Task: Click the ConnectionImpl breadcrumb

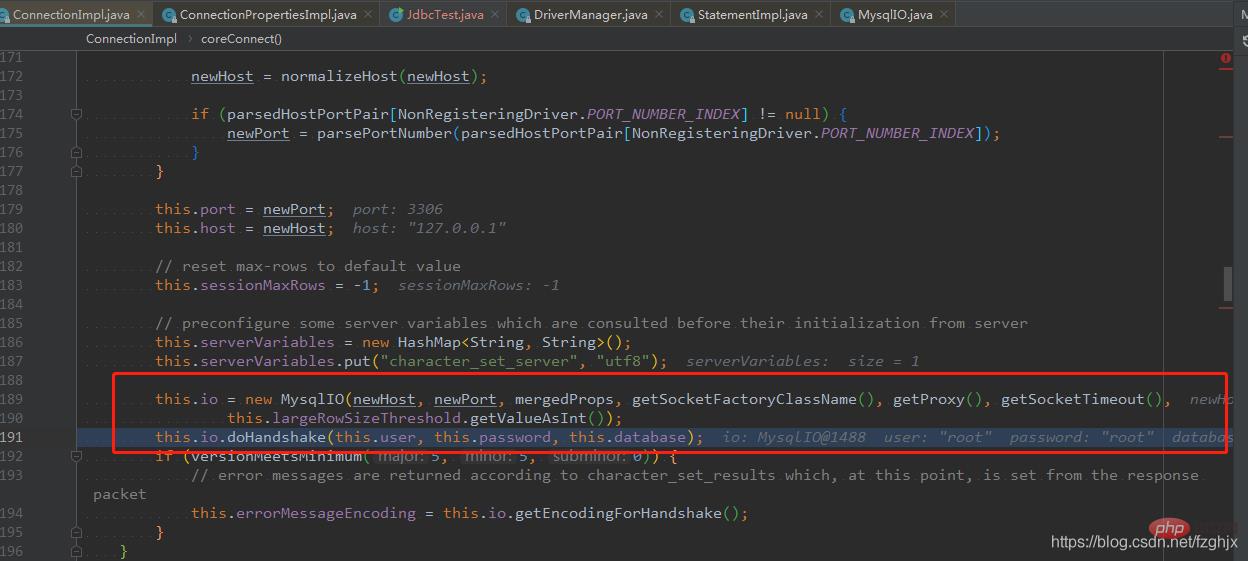Action: coord(131,39)
